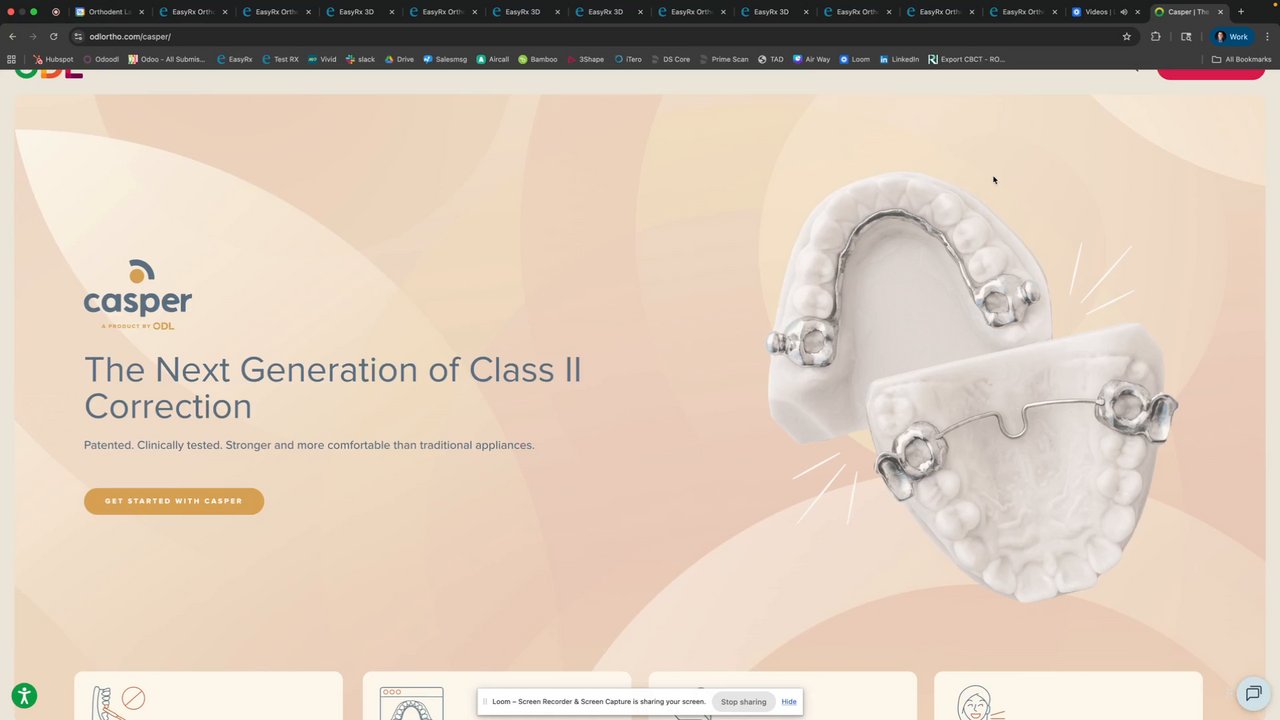Open the accessibility widget icon
Viewport: 1280px width, 720px height.
[x=25, y=696]
